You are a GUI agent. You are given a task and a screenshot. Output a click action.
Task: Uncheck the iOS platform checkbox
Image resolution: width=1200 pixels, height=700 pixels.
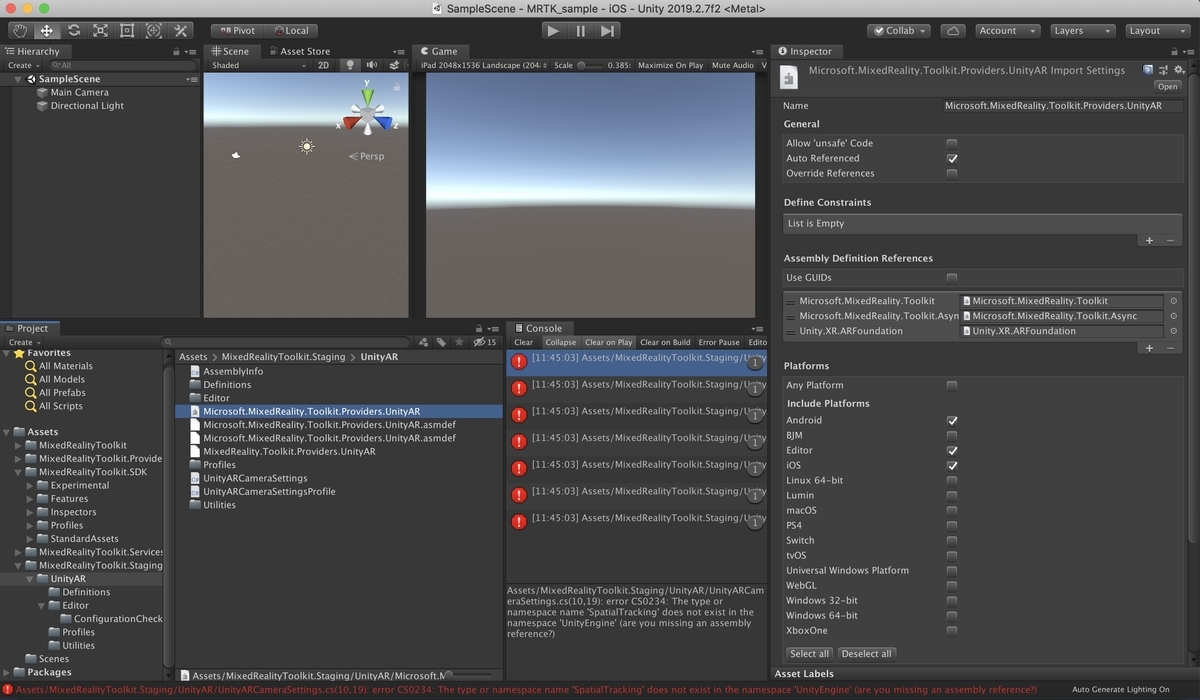tap(952, 465)
